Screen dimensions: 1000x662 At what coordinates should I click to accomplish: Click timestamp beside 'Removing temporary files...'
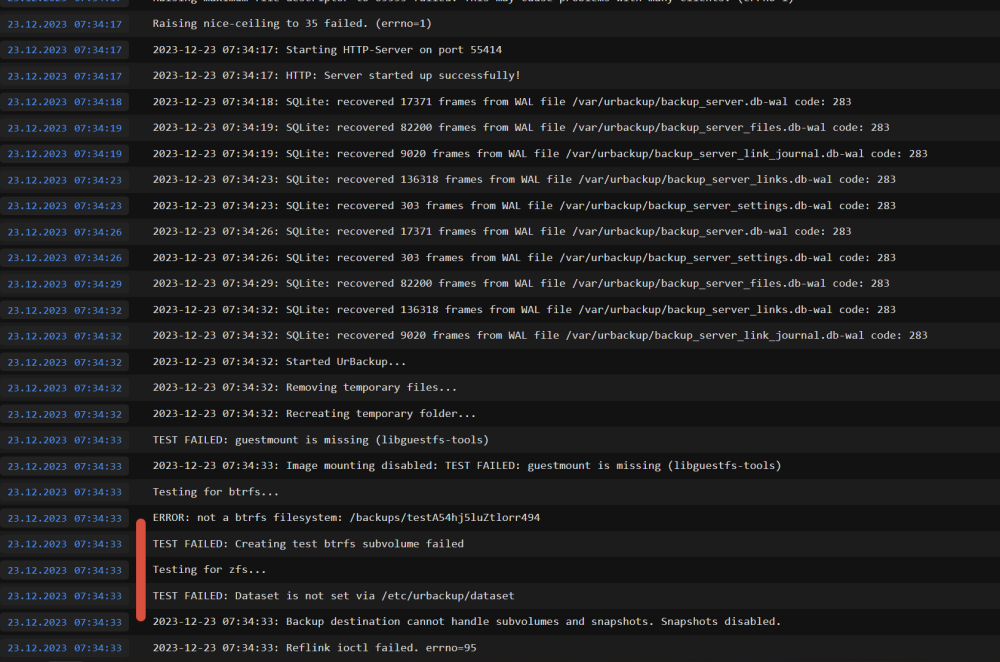click(x=64, y=388)
